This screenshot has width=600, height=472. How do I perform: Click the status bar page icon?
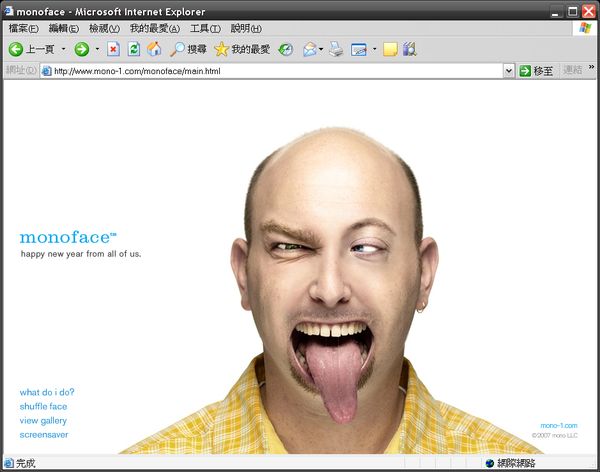9,463
